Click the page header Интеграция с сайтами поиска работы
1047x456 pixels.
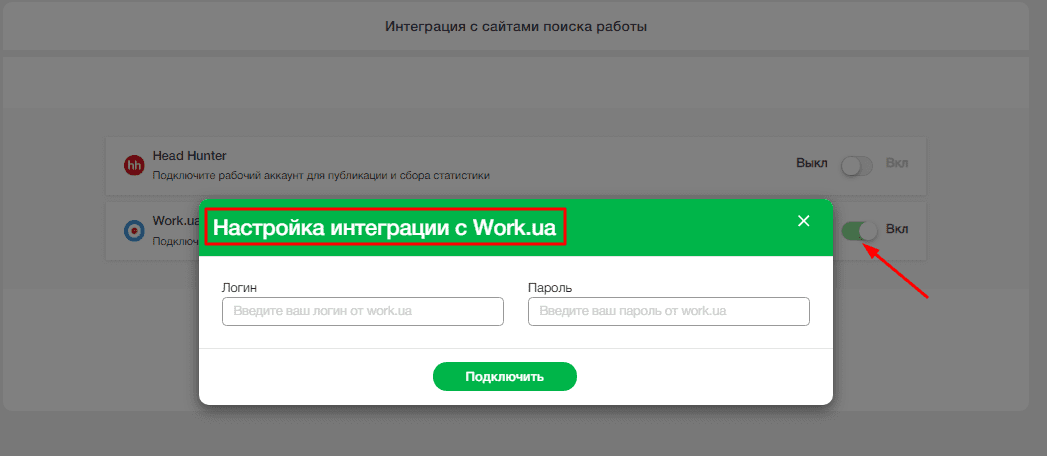(516, 26)
